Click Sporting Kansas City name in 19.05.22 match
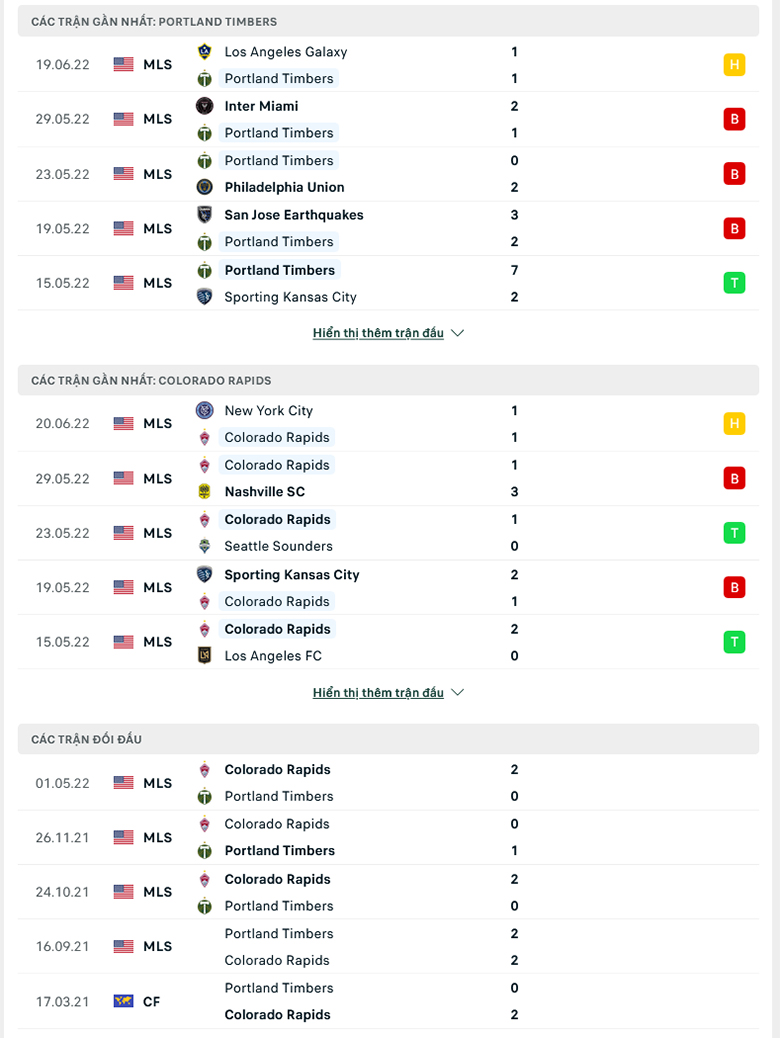This screenshot has width=780, height=1038. [292, 575]
